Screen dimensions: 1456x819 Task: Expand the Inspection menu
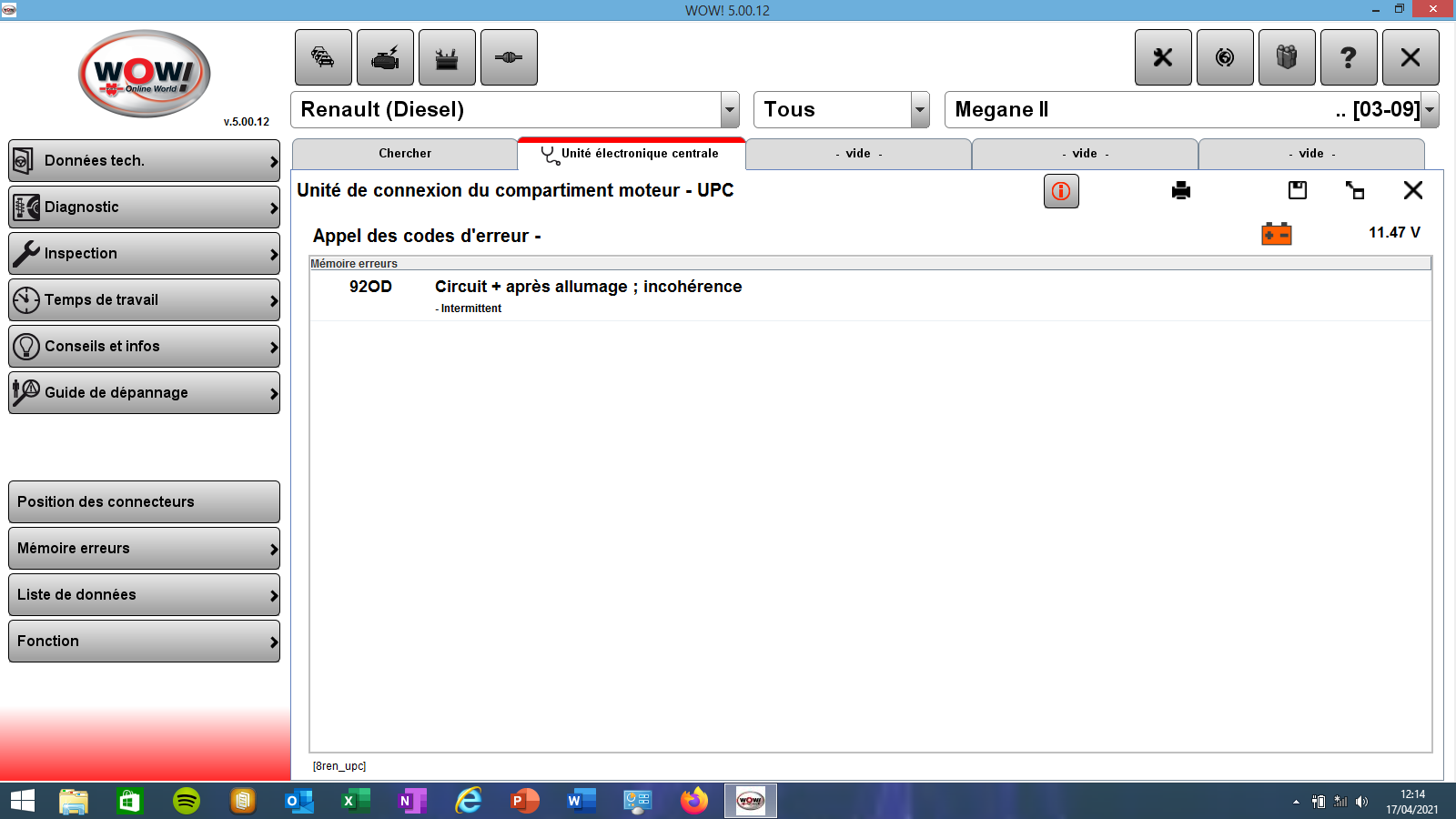coord(144,254)
